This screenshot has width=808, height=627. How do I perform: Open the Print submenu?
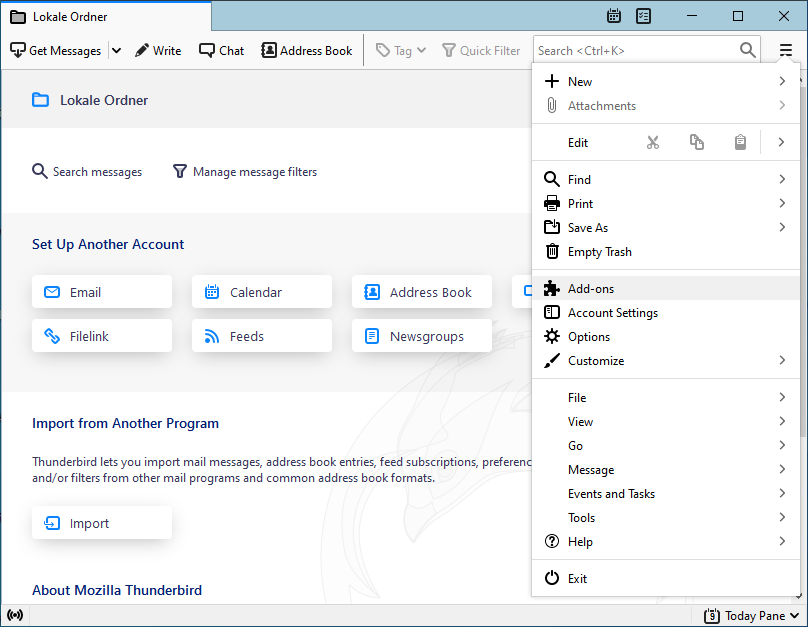(665, 204)
